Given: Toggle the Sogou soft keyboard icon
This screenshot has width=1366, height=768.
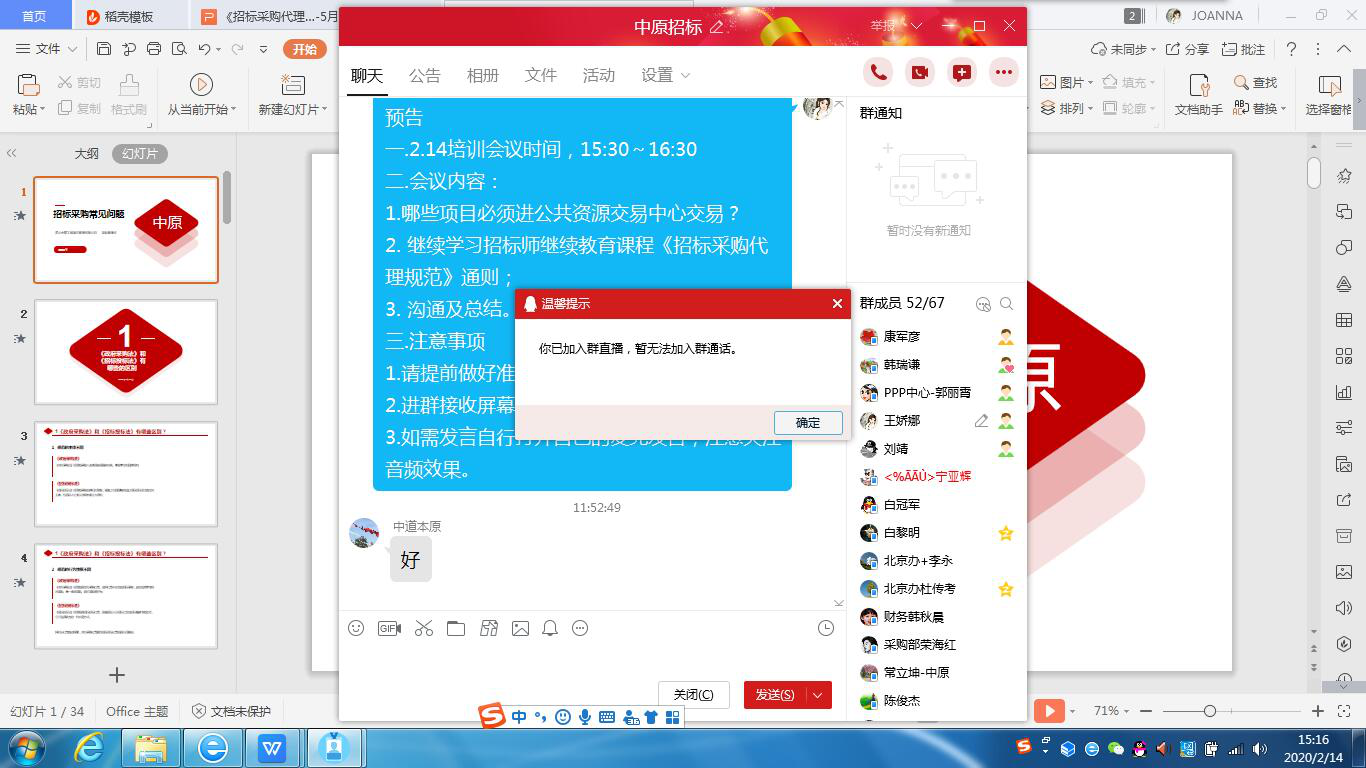Looking at the screenshot, I should [x=606, y=717].
